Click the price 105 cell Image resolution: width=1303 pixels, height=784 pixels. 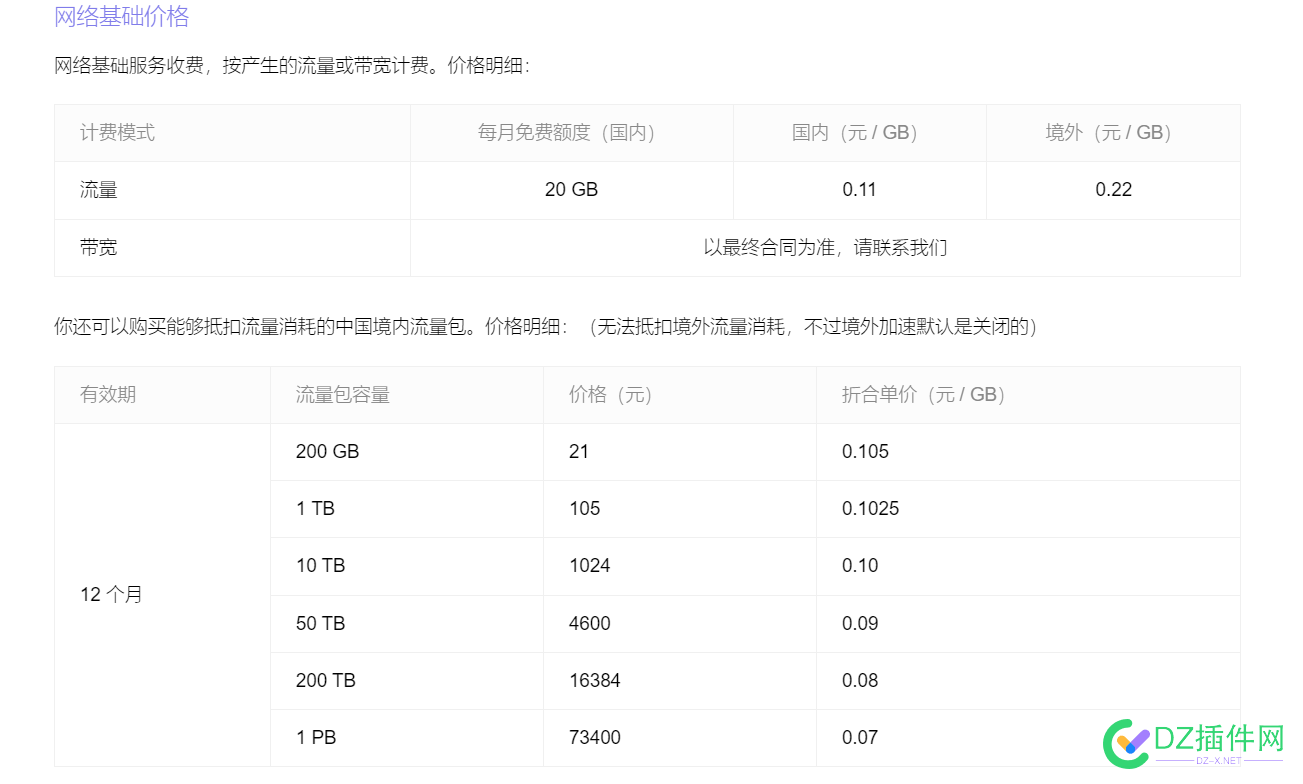click(680, 509)
